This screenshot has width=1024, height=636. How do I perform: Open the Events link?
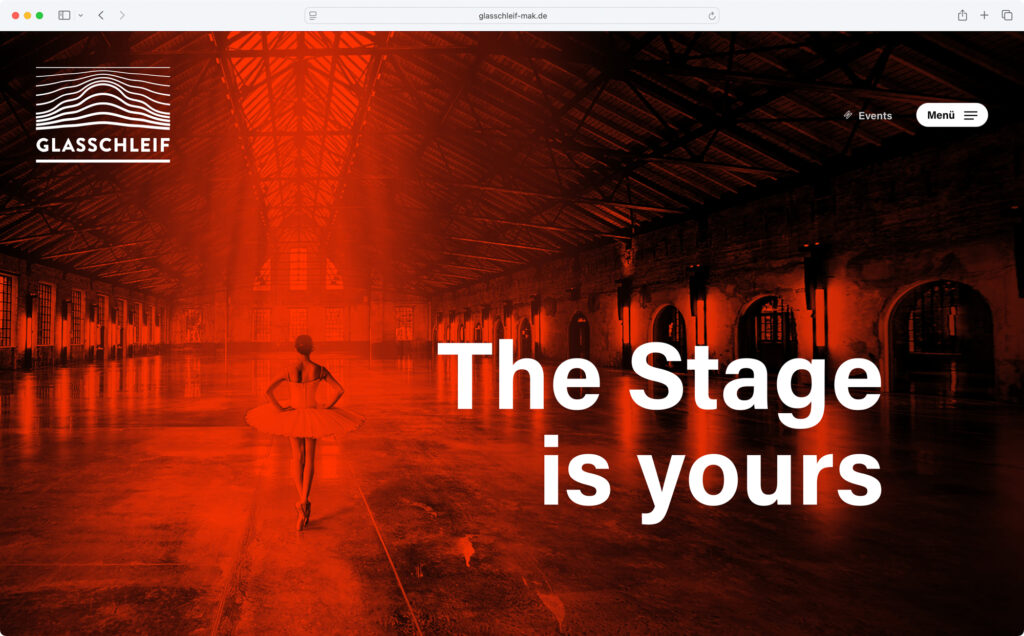click(874, 116)
